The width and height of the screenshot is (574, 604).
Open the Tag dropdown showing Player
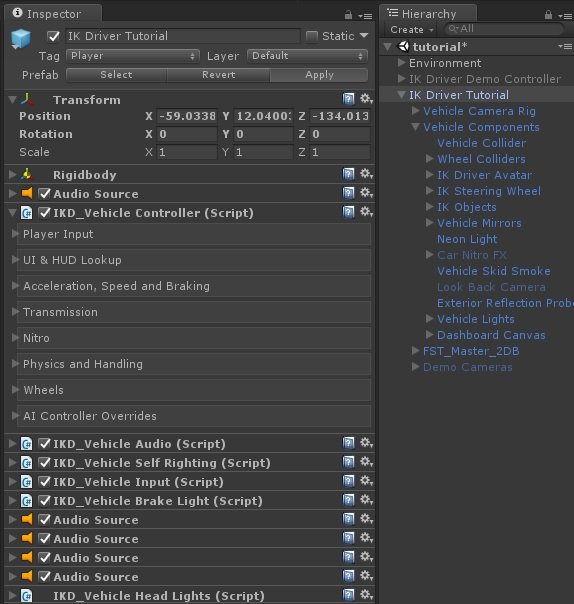coord(133,56)
